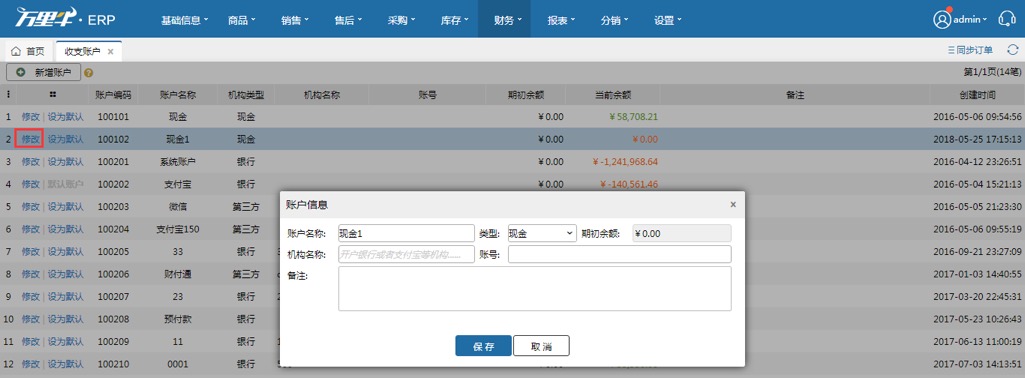The width and height of the screenshot is (1025, 378).
Task: Open the column grid settings icon
Action: 52,95
